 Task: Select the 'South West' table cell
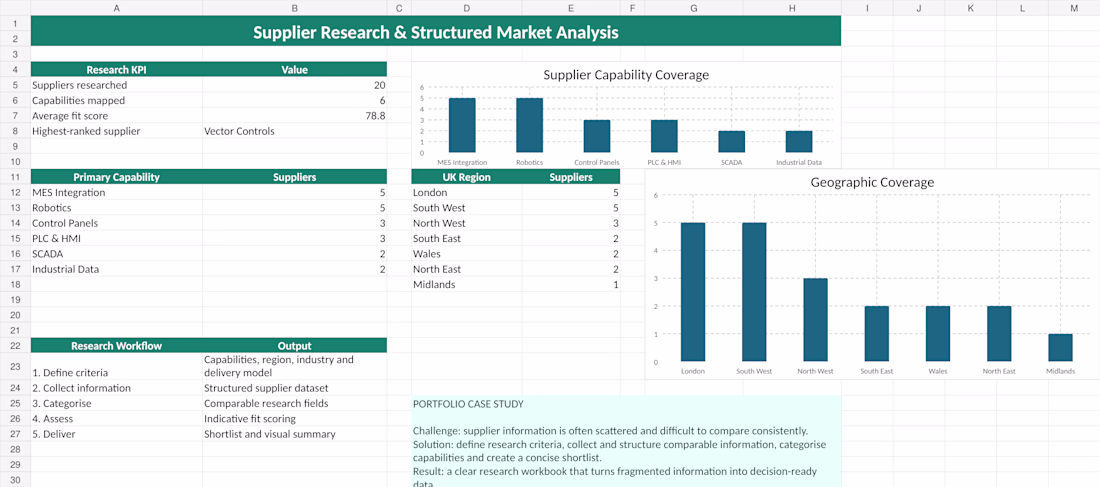point(467,208)
